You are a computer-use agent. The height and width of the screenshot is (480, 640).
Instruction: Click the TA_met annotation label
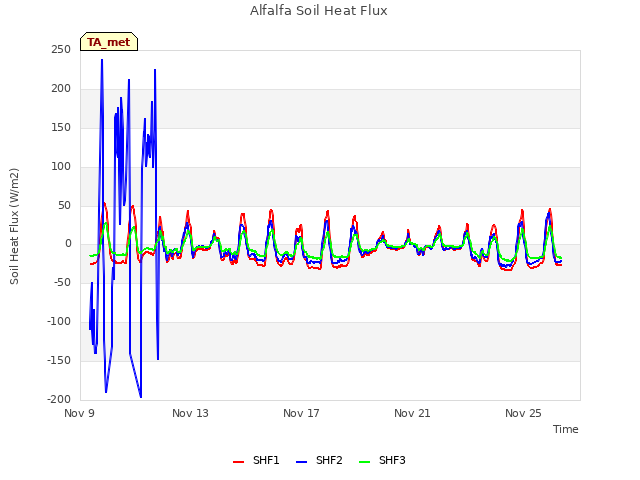click(109, 42)
